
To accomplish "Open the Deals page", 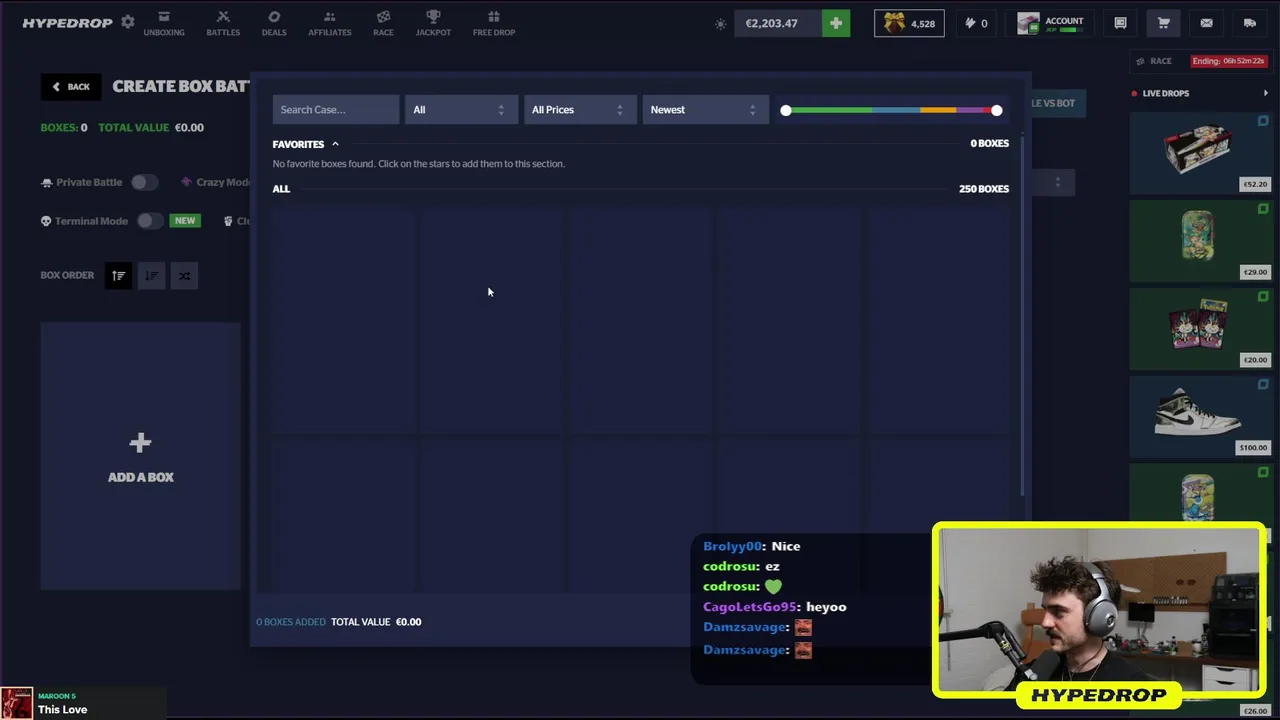I will [274, 24].
